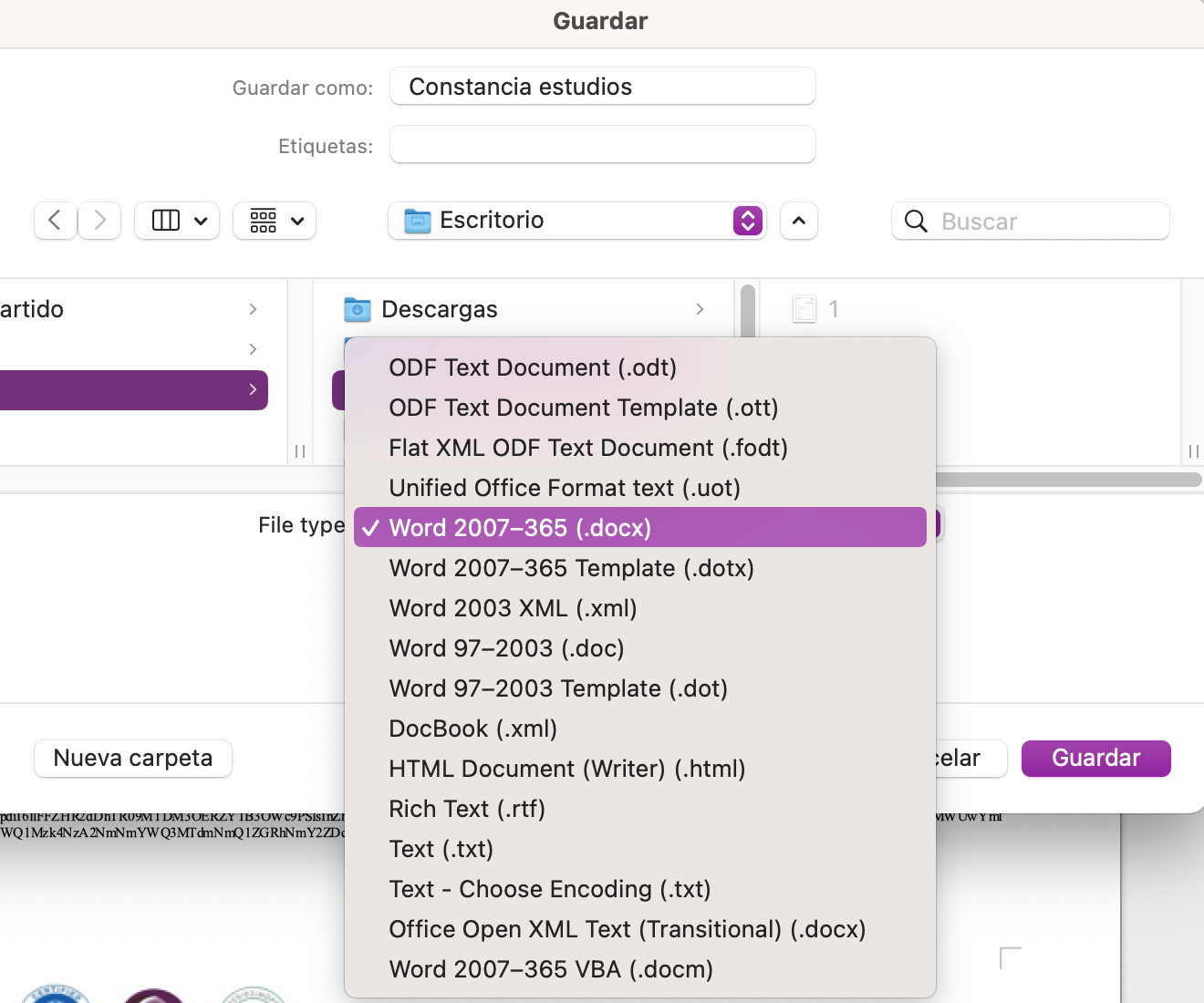Click the Nueva carpeta button

[x=133, y=759]
